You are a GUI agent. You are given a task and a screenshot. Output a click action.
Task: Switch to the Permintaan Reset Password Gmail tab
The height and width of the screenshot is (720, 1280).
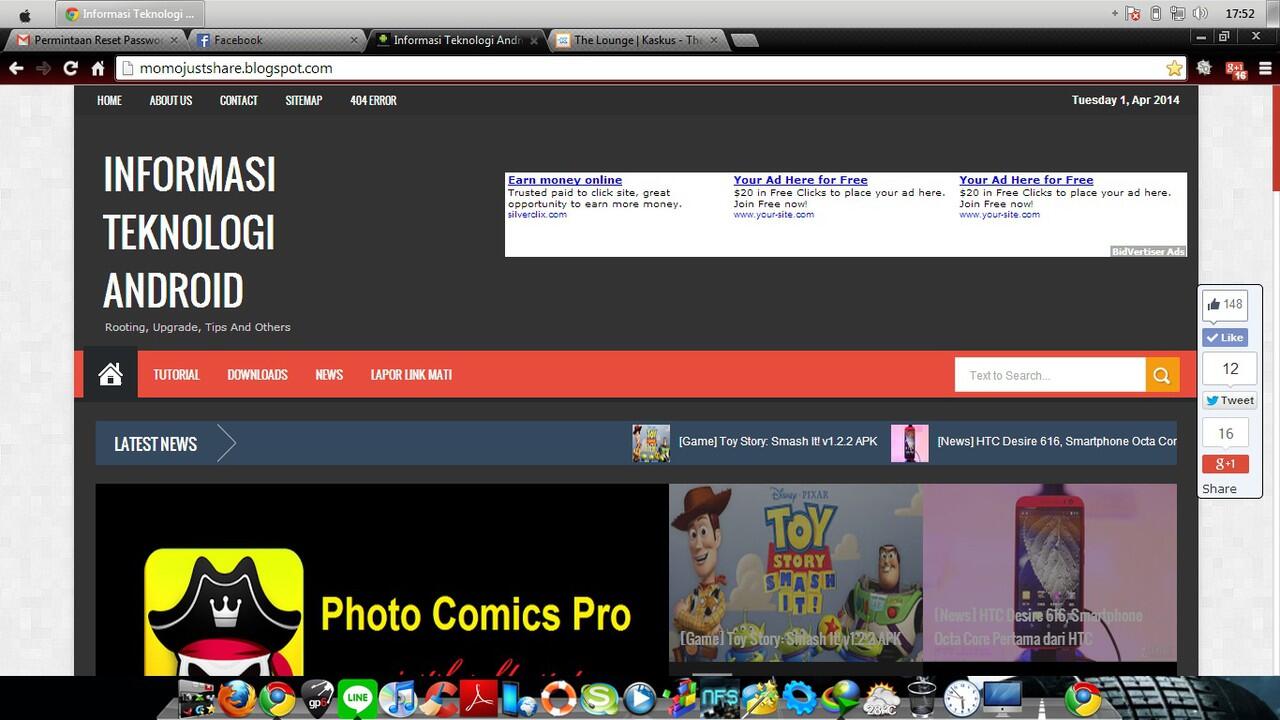[x=98, y=40]
